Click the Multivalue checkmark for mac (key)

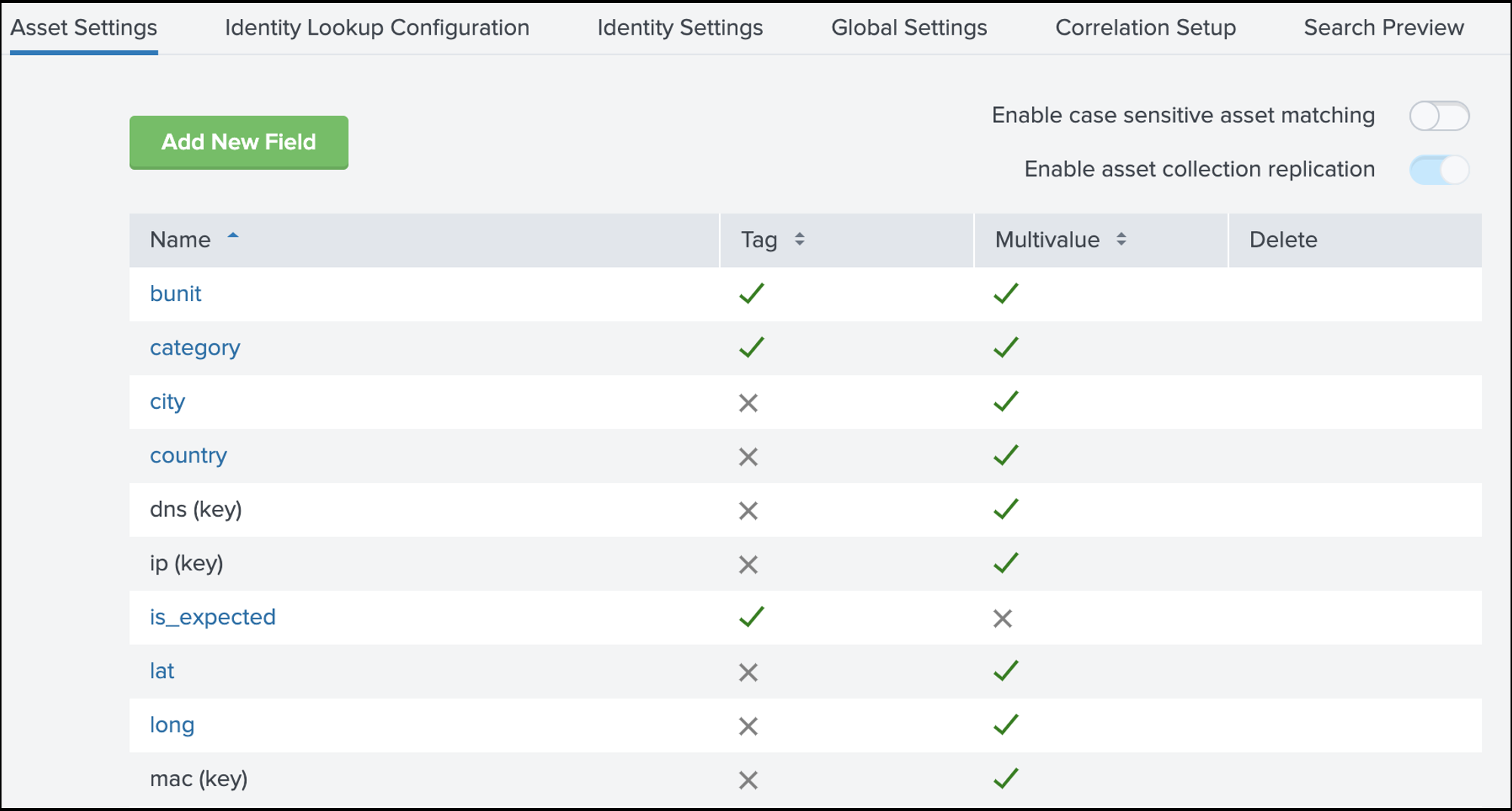pyautogui.click(x=1006, y=779)
